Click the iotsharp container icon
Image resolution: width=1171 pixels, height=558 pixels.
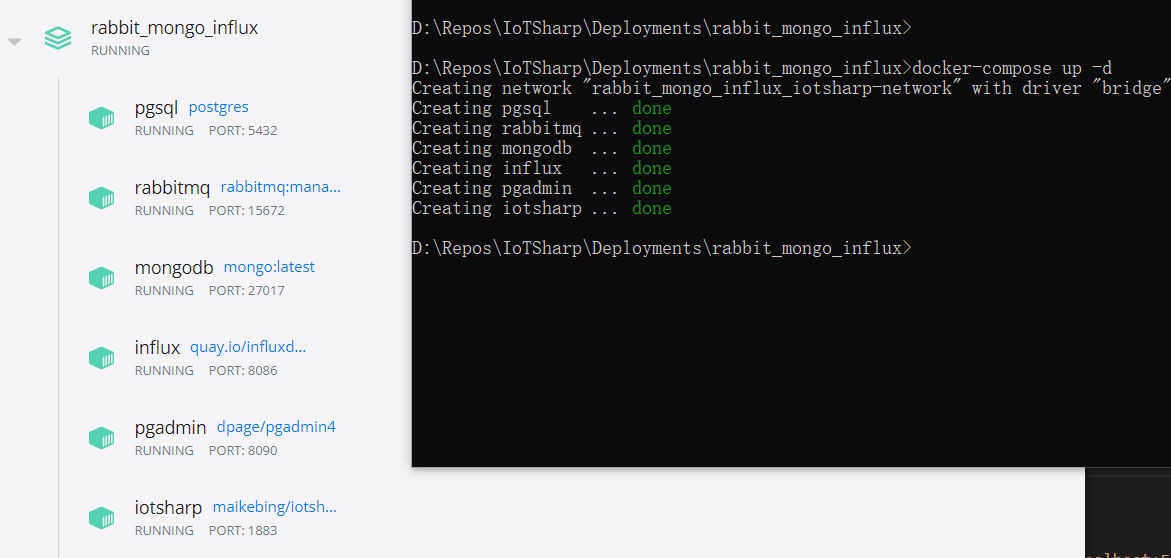[102, 518]
